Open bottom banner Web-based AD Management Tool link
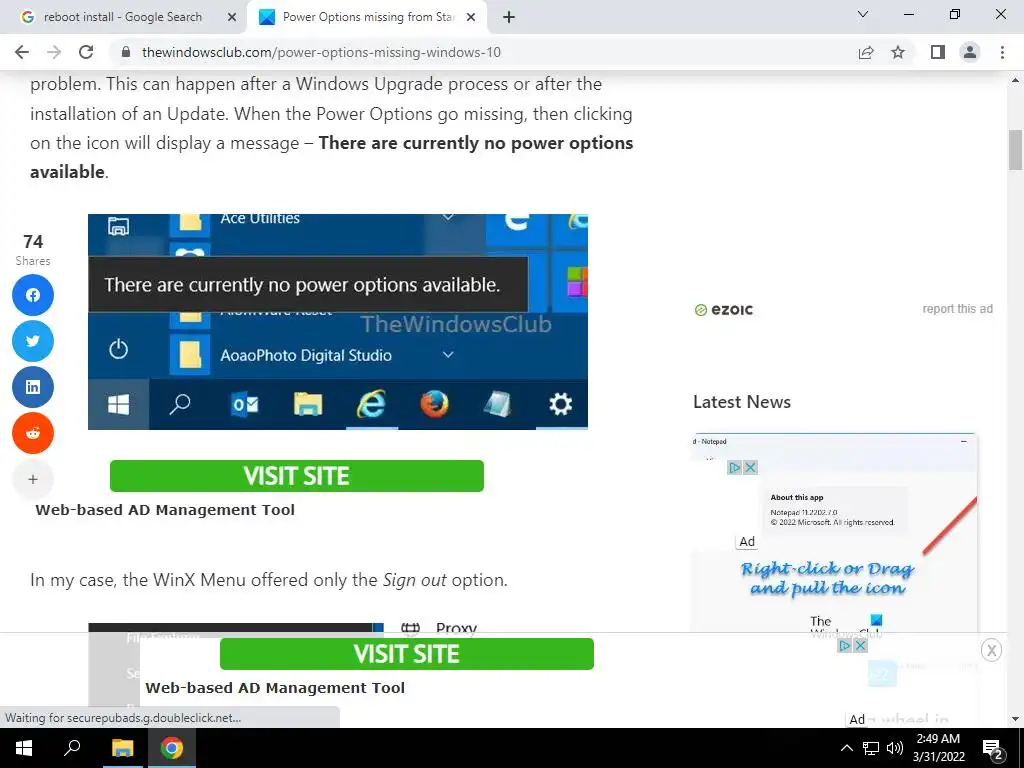This screenshot has width=1024, height=768. (x=275, y=688)
